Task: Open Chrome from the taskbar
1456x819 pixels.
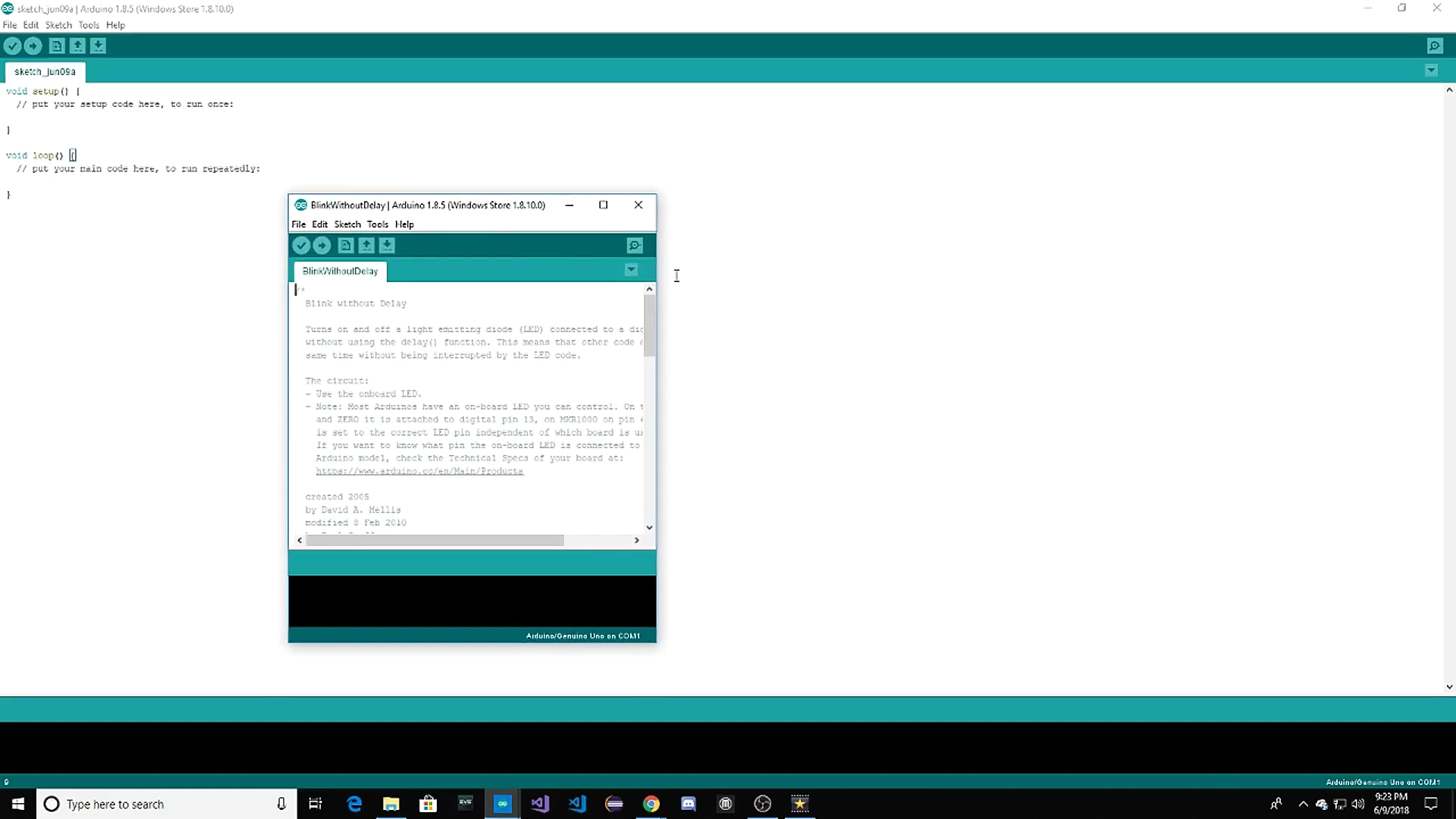Action: tap(651, 804)
